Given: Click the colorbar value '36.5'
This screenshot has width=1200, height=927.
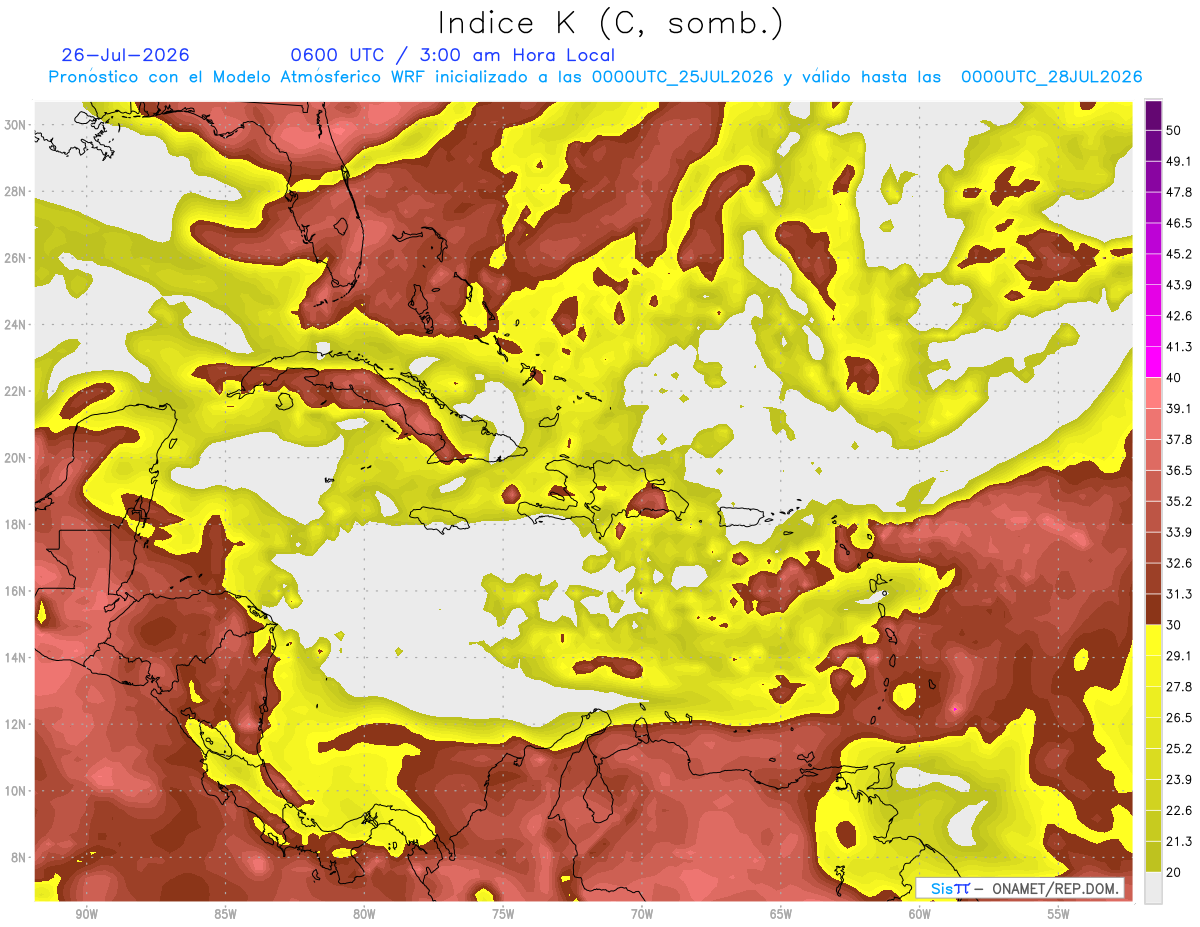Looking at the screenshot, I should (x=1179, y=470).
